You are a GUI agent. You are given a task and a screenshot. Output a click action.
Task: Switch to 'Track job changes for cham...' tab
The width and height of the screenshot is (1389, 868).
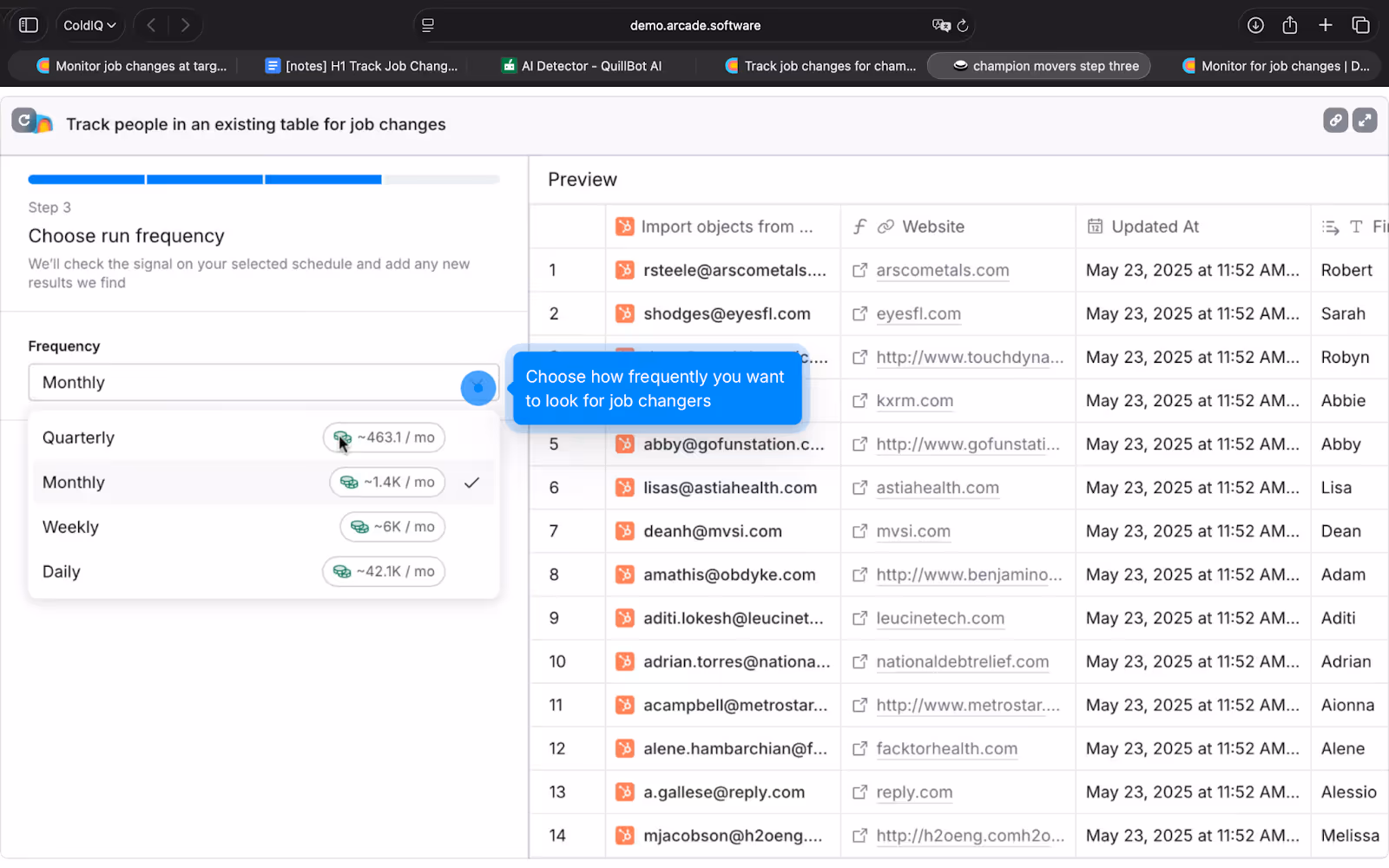(x=820, y=66)
